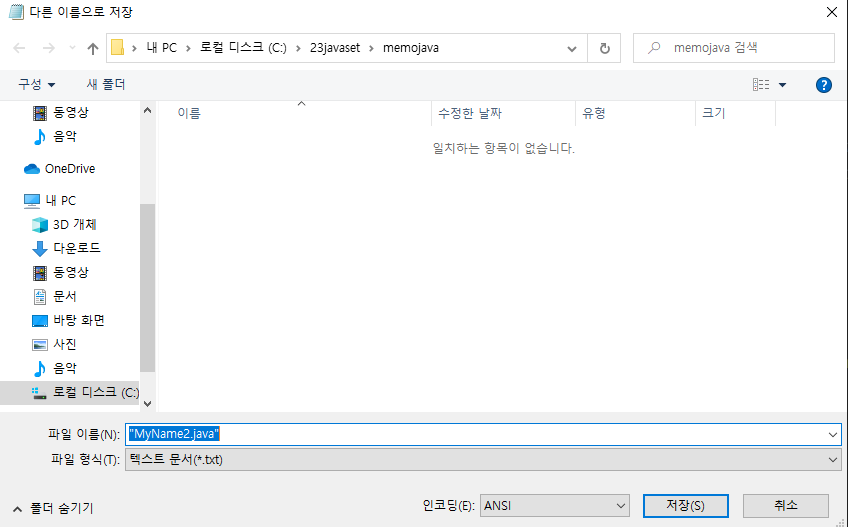Viewport: 848px width, 527px height.
Task: Collapse folders with '폴더 숨기기'
Action: pyautogui.click(x=53, y=509)
